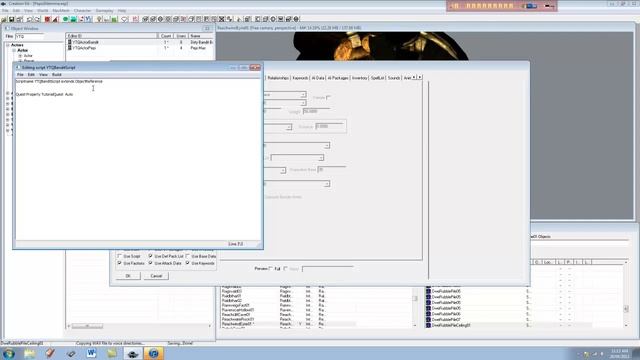
Task: Click actor icon beside YTQActorBandit row
Action: pyautogui.click(x=69, y=42)
